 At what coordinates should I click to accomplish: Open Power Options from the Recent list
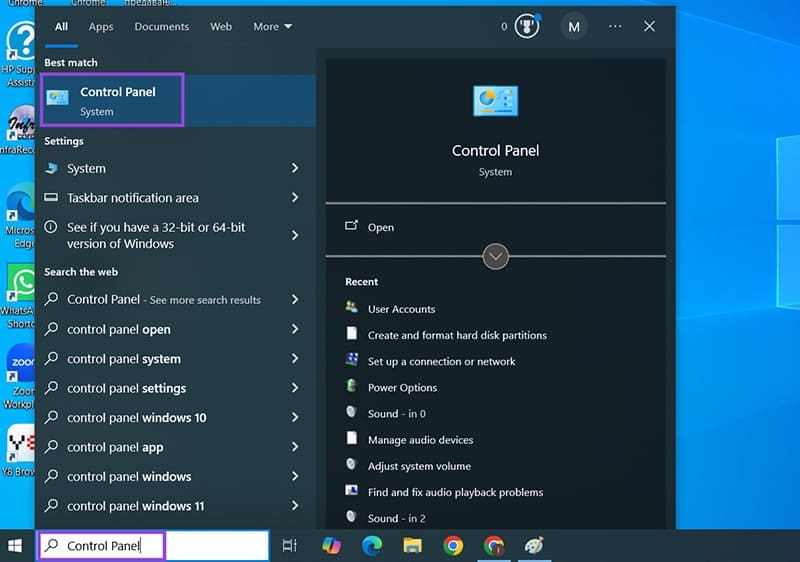402,388
